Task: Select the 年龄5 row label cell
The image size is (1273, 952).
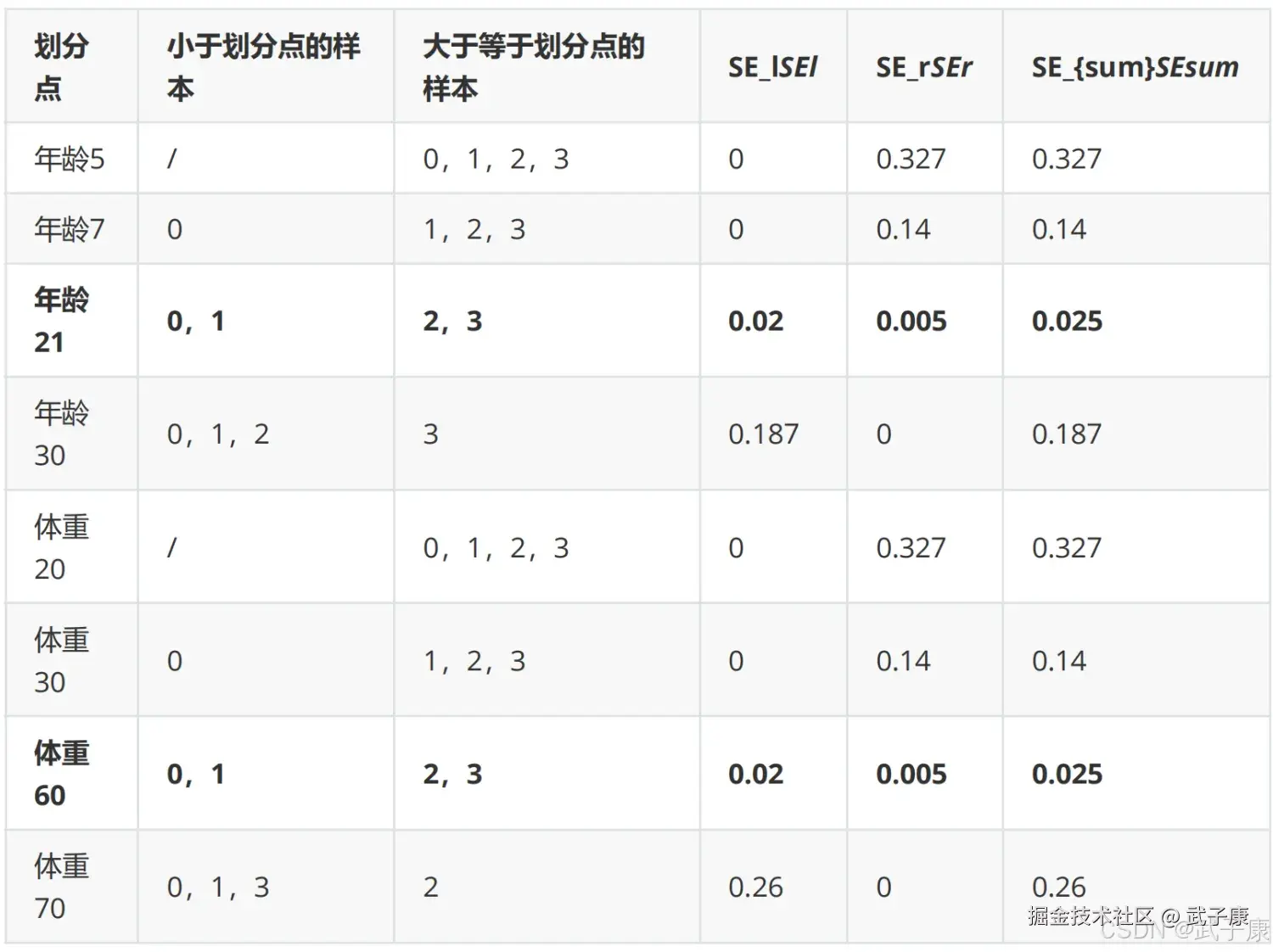Action: coord(70,159)
